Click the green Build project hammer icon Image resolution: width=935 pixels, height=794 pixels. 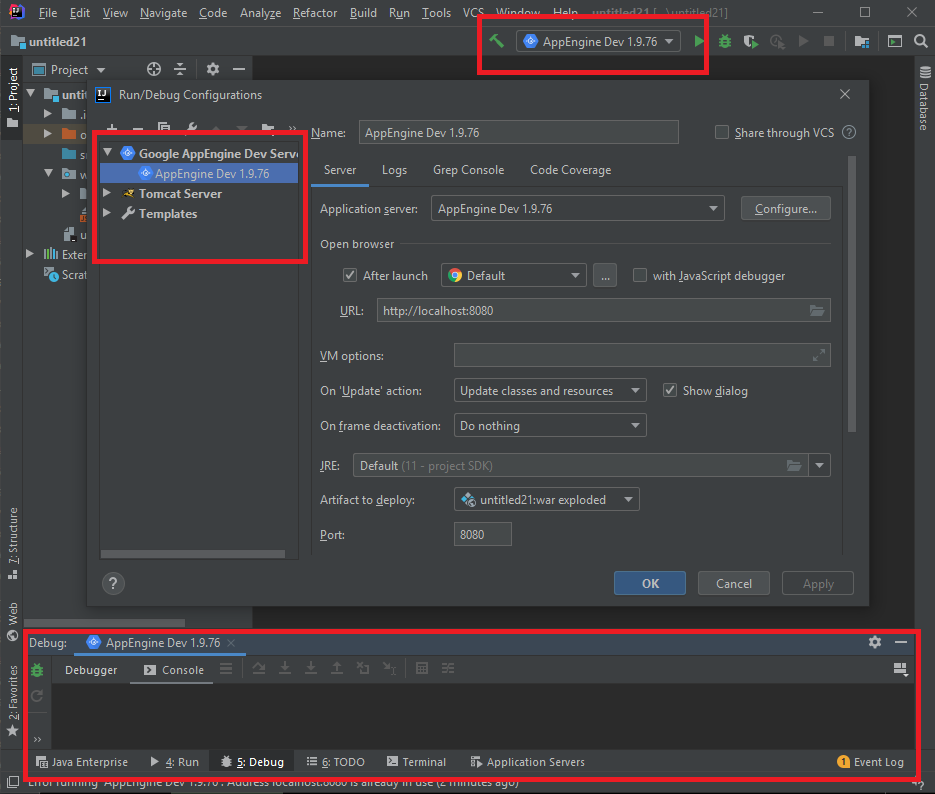coord(496,41)
